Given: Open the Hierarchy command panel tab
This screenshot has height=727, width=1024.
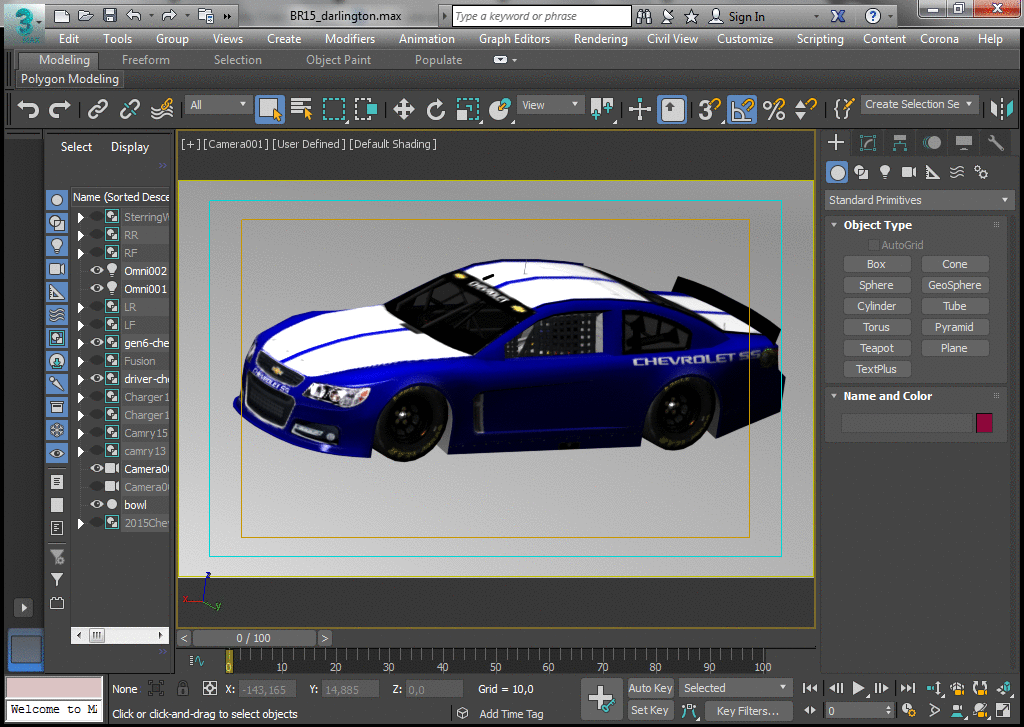Looking at the screenshot, I should click(x=900, y=142).
